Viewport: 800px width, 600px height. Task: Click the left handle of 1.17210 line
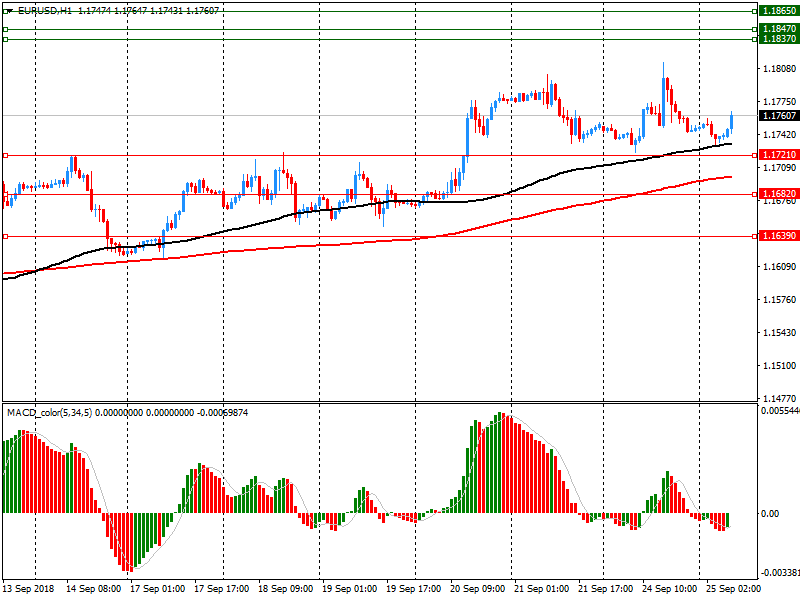tap(6, 155)
